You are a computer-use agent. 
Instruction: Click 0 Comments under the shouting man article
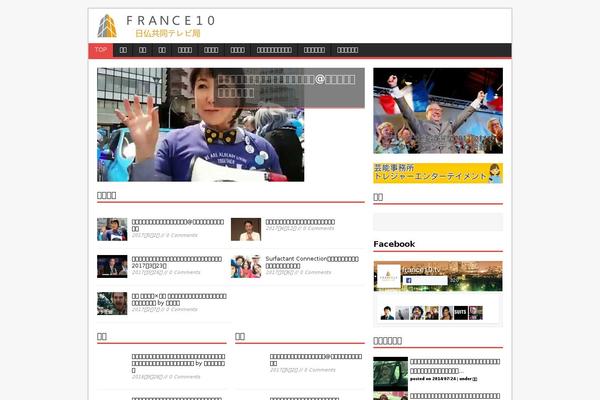click(x=183, y=309)
